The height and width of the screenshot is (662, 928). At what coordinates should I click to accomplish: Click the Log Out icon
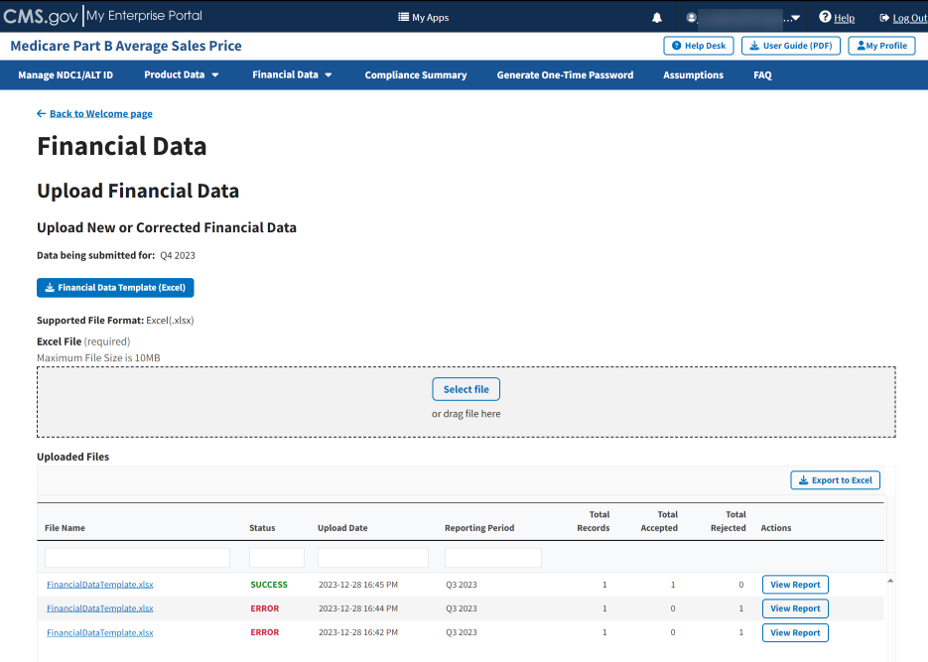884,18
